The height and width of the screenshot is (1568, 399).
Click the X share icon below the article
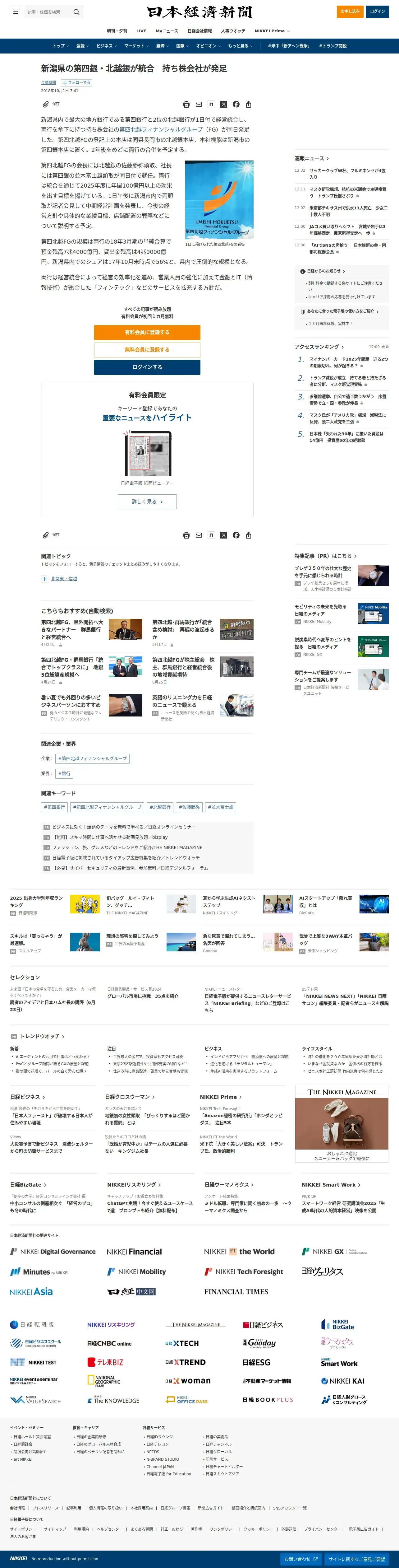click(224, 535)
